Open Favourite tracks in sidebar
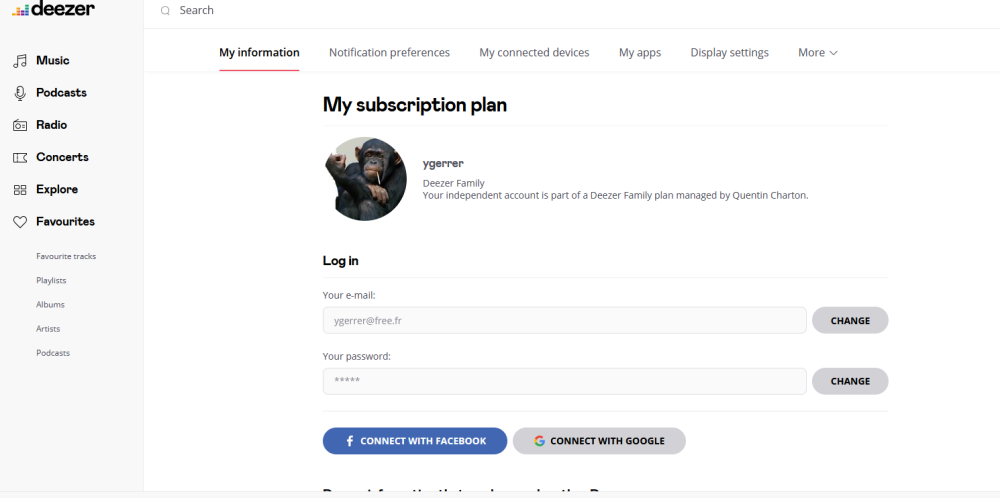Image resolution: width=1000 pixels, height=498 pixels. tap(66, 257)
